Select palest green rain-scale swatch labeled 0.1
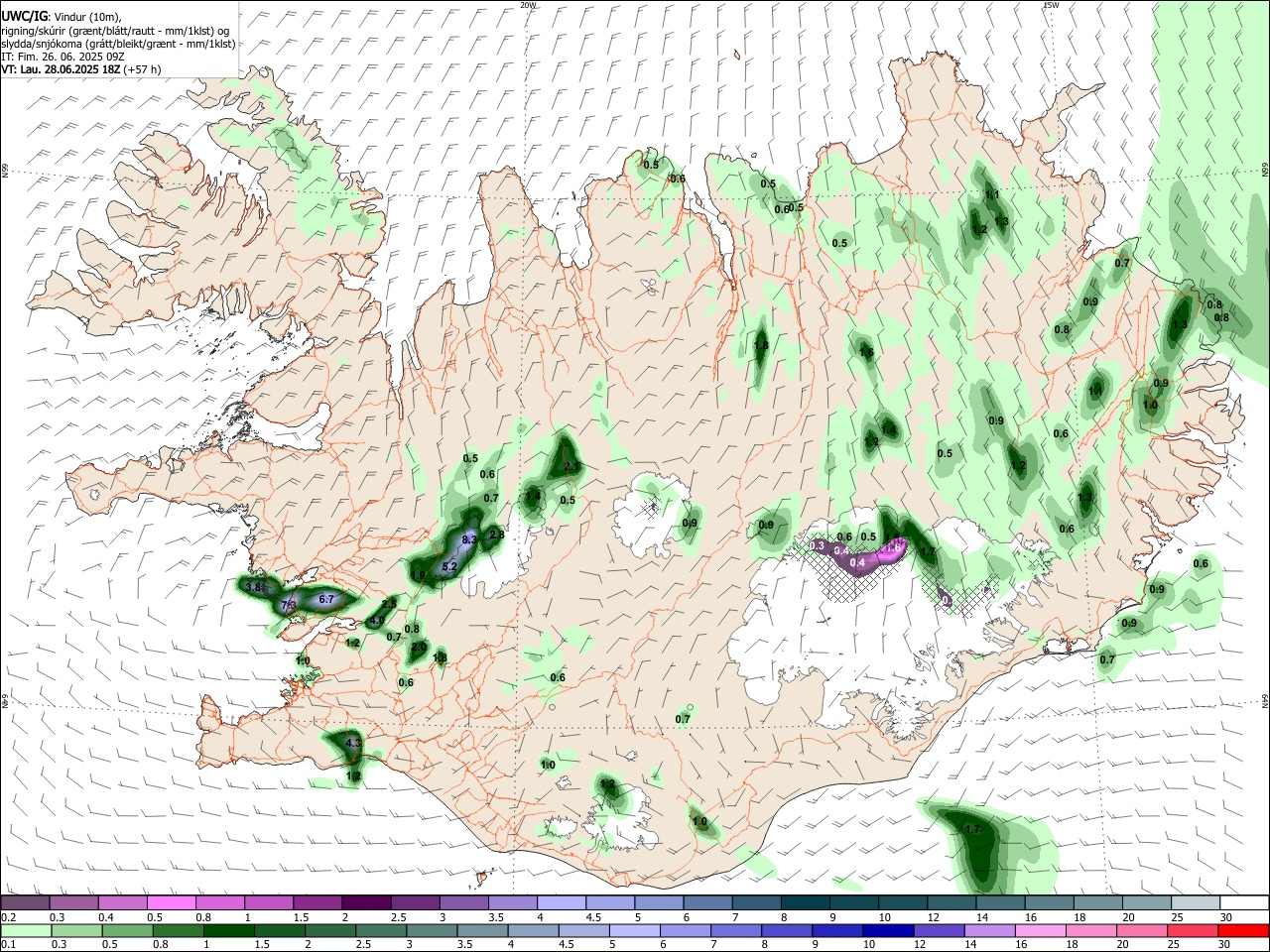This screenshot has height=952, width=1270. click(26, 930)
